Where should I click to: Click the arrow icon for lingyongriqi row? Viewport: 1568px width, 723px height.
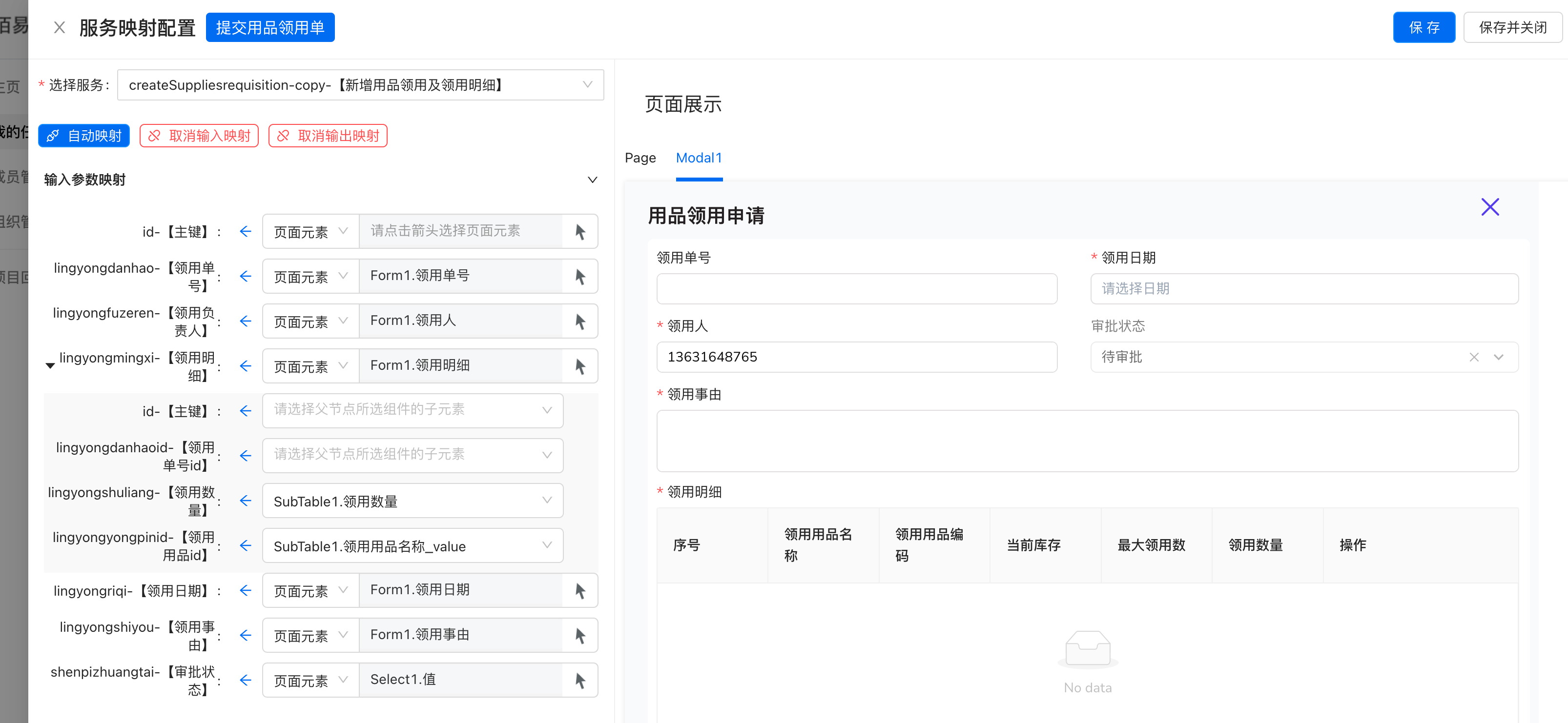245,590
